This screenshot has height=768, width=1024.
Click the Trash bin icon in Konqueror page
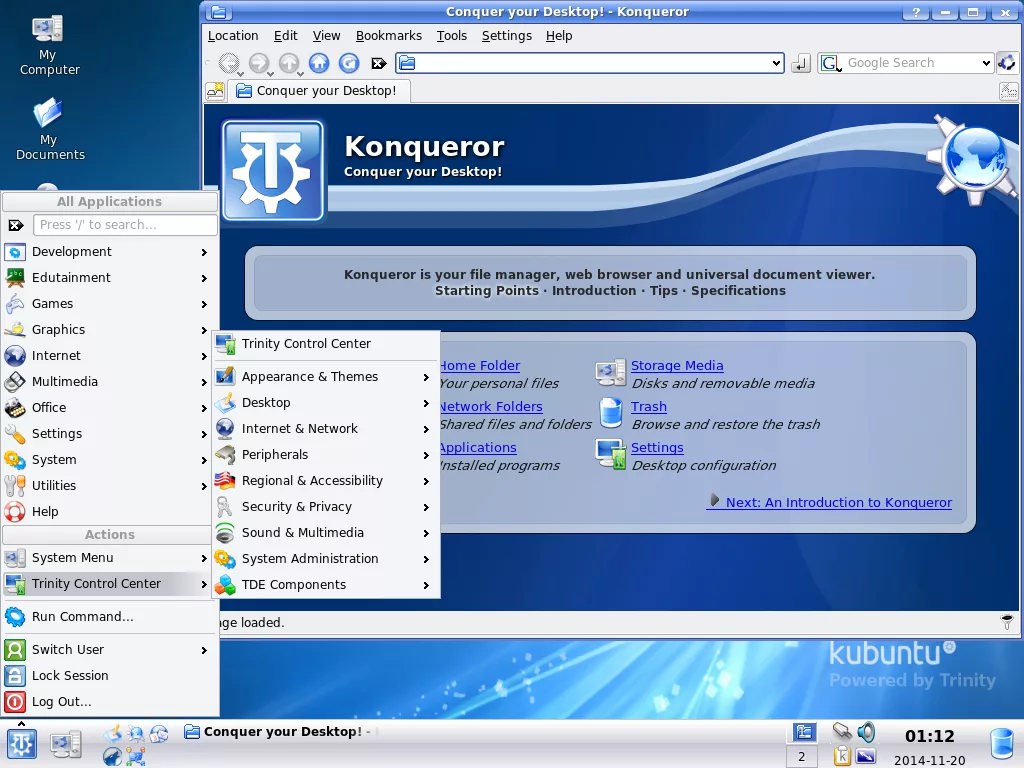click(611, 413)
